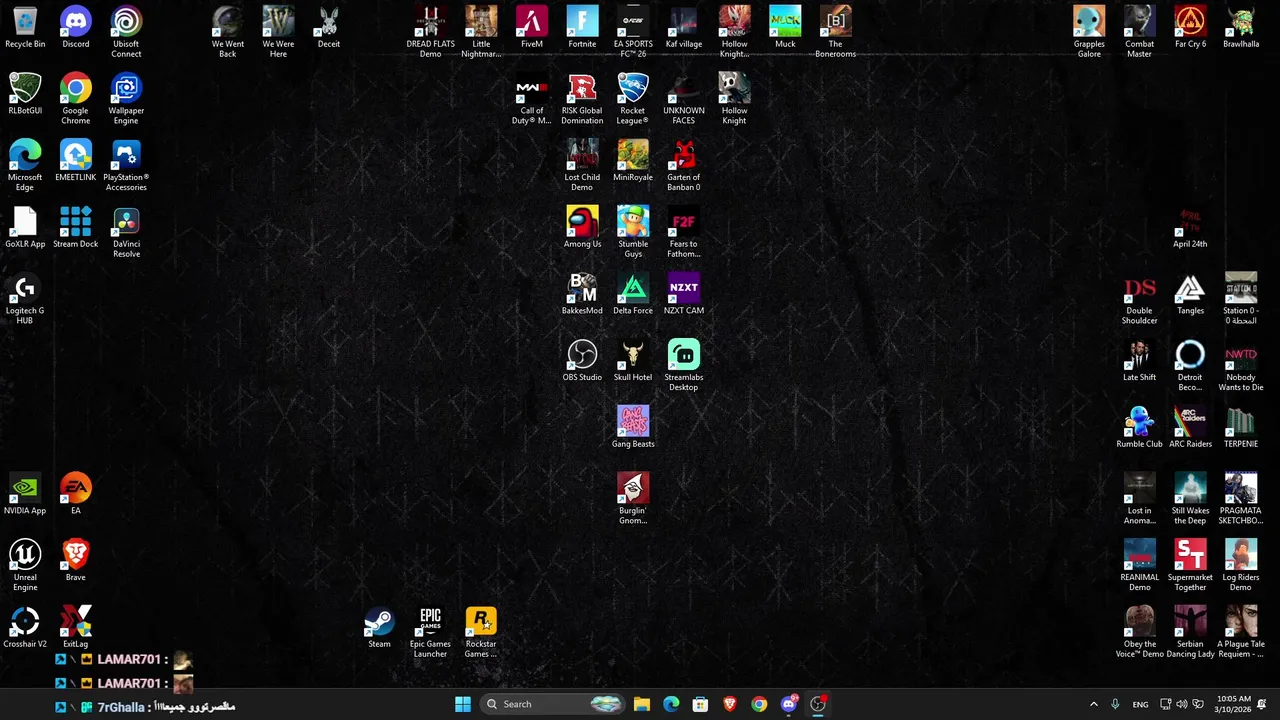This screenshot has height=720, width=1280.
Task: Open We Went Back game icon
Action: 228,32
